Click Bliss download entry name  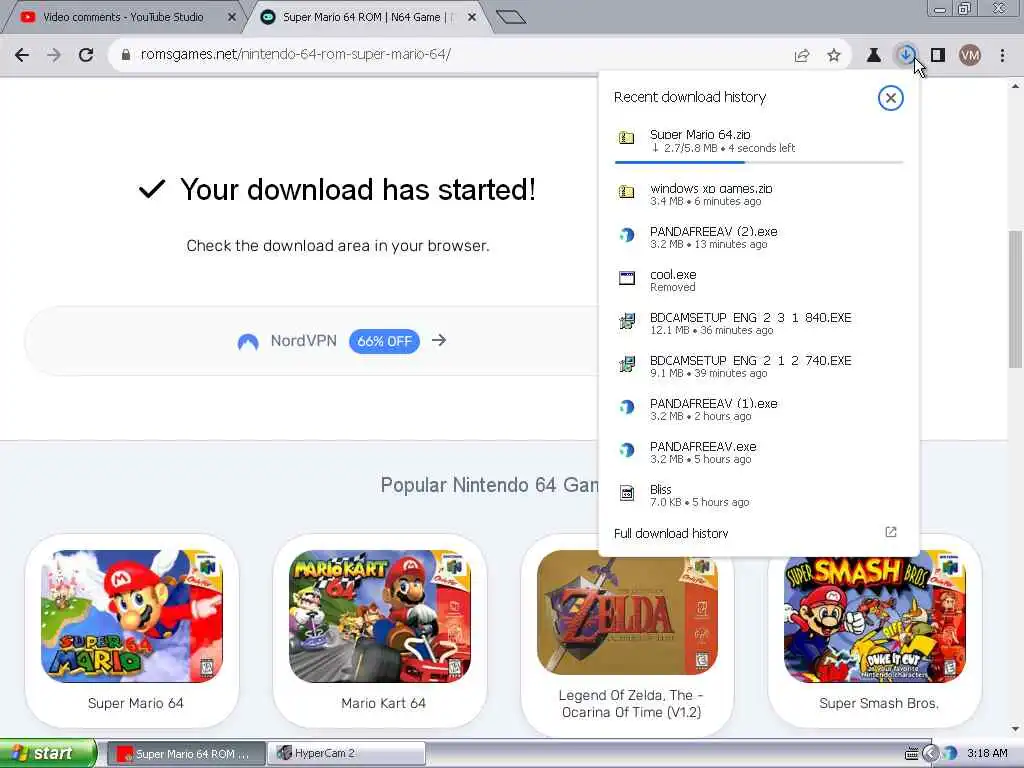click(661, 489)
